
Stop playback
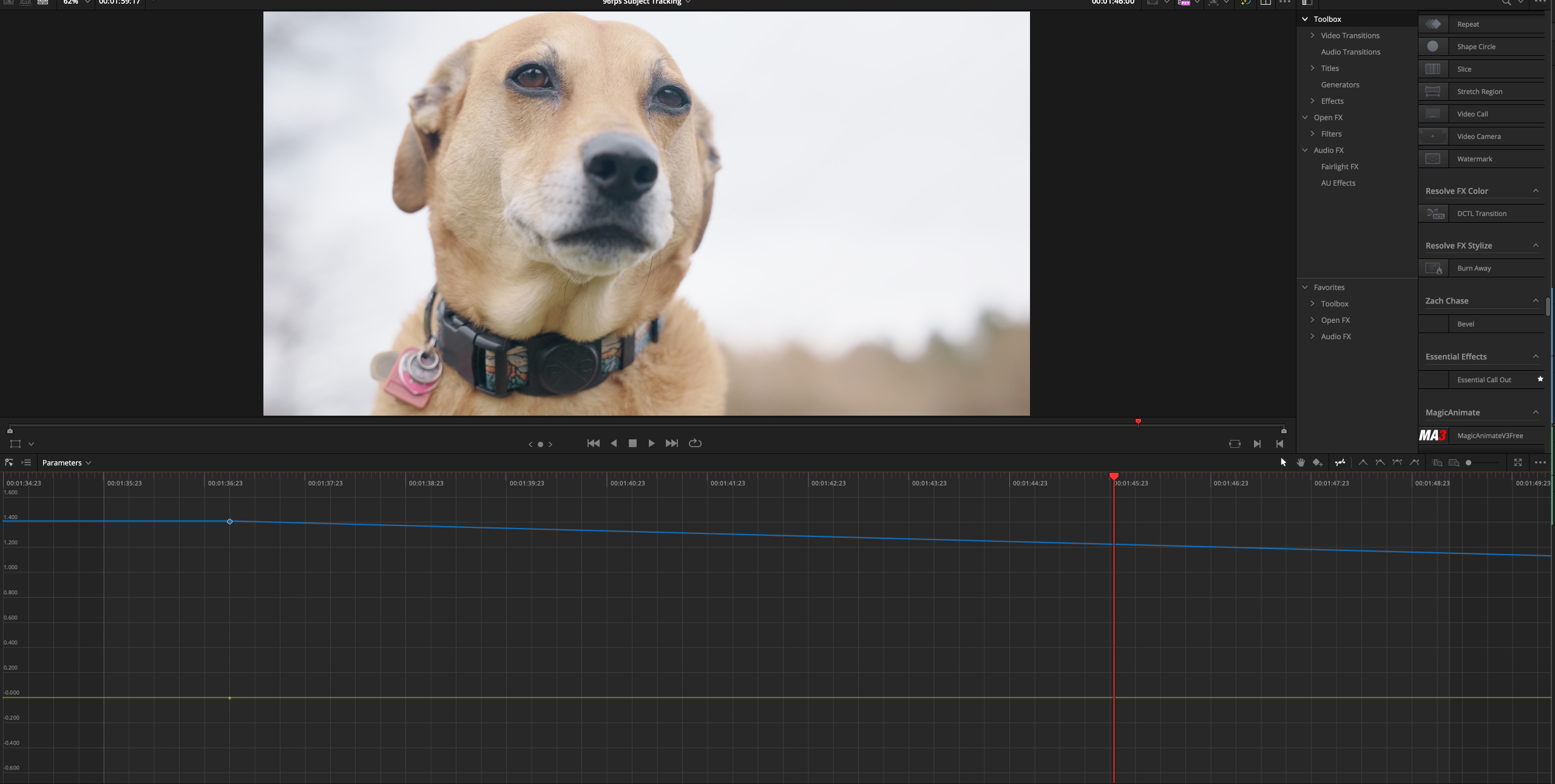coord(632,444)
